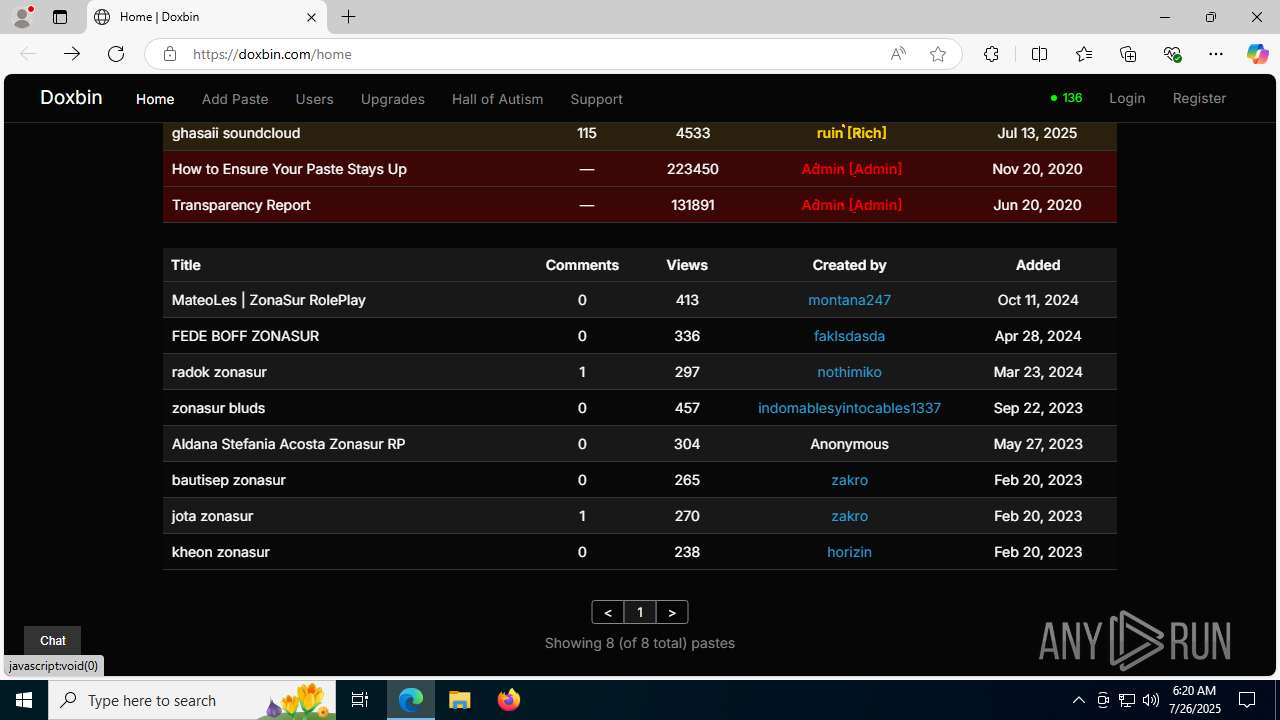The height and width of the screenshot is (720, 1280).
Task: Open the Windows notification center
Action: [x=1247, y=700]
